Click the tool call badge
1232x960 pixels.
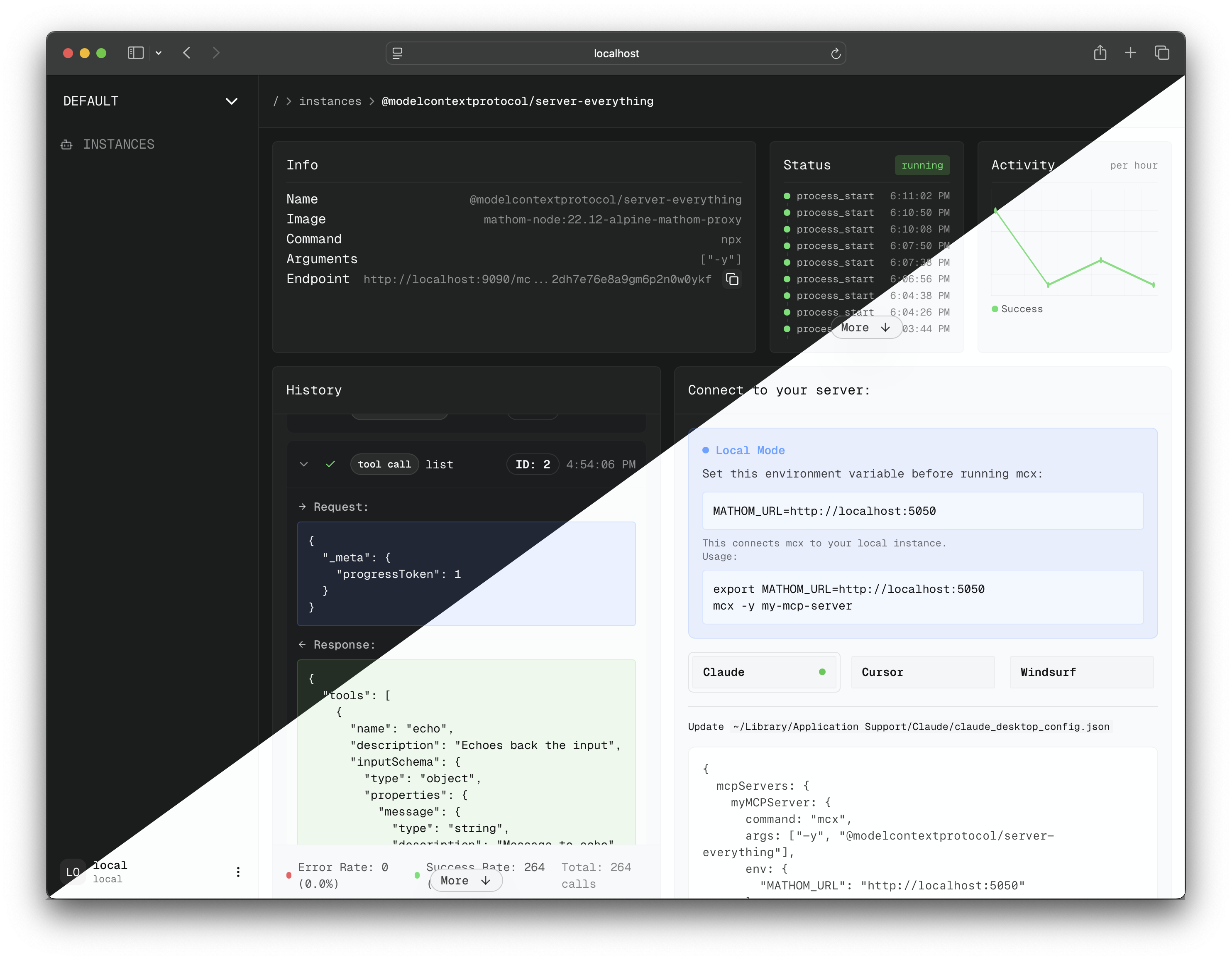point(384,465)
